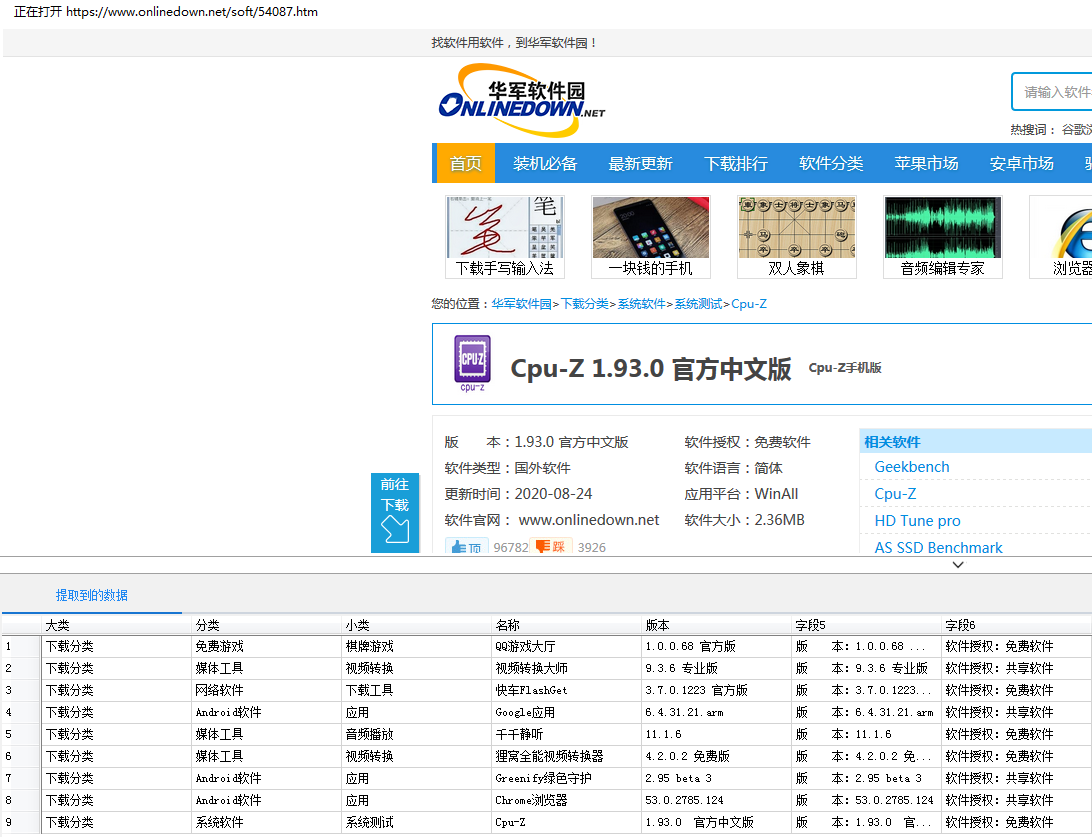Select the Chrome浏览器 cell
1092x837 pixels.
567,800
